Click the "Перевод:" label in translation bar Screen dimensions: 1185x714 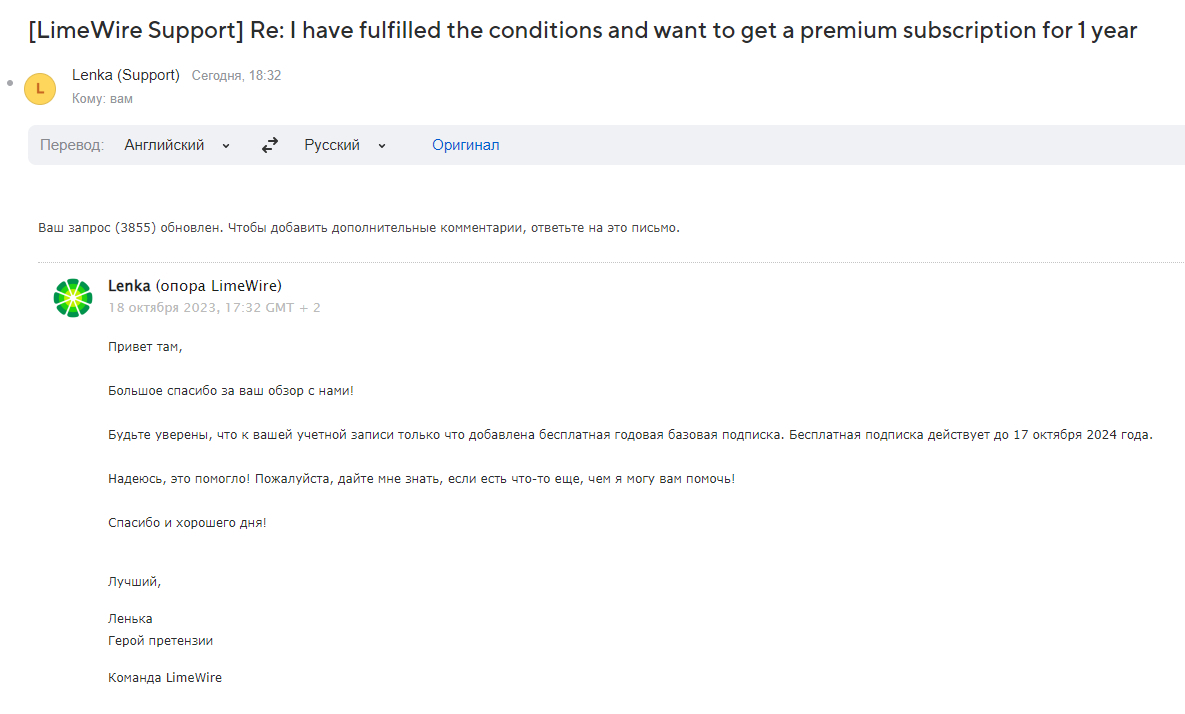[x=72, y=145]
